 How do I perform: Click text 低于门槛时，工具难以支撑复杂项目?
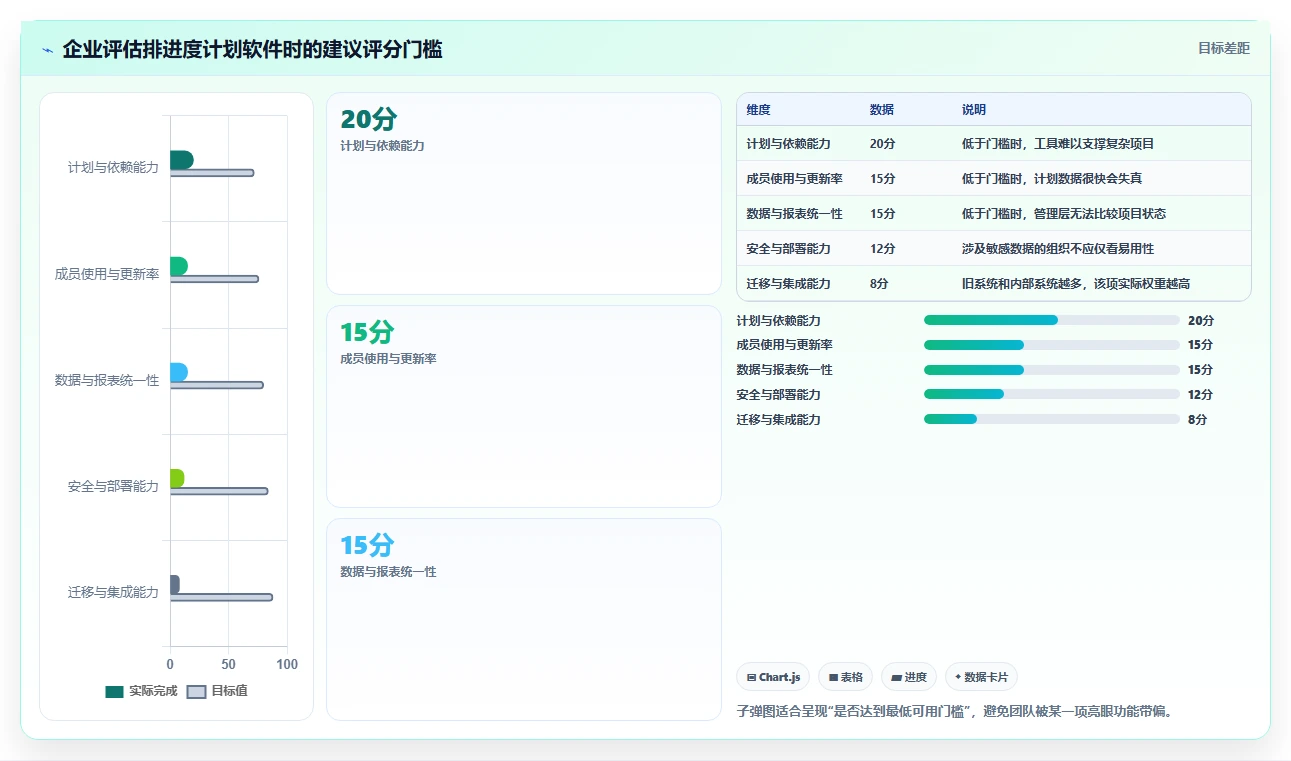1058,144
